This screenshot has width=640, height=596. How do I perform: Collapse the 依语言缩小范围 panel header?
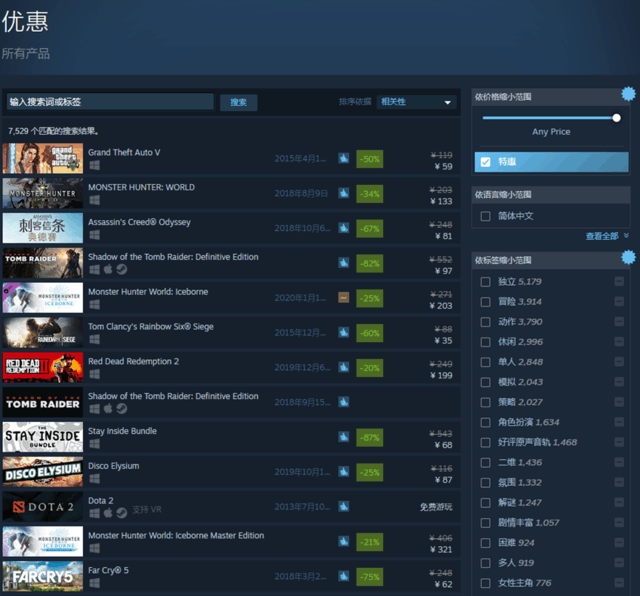pos(551,195)
